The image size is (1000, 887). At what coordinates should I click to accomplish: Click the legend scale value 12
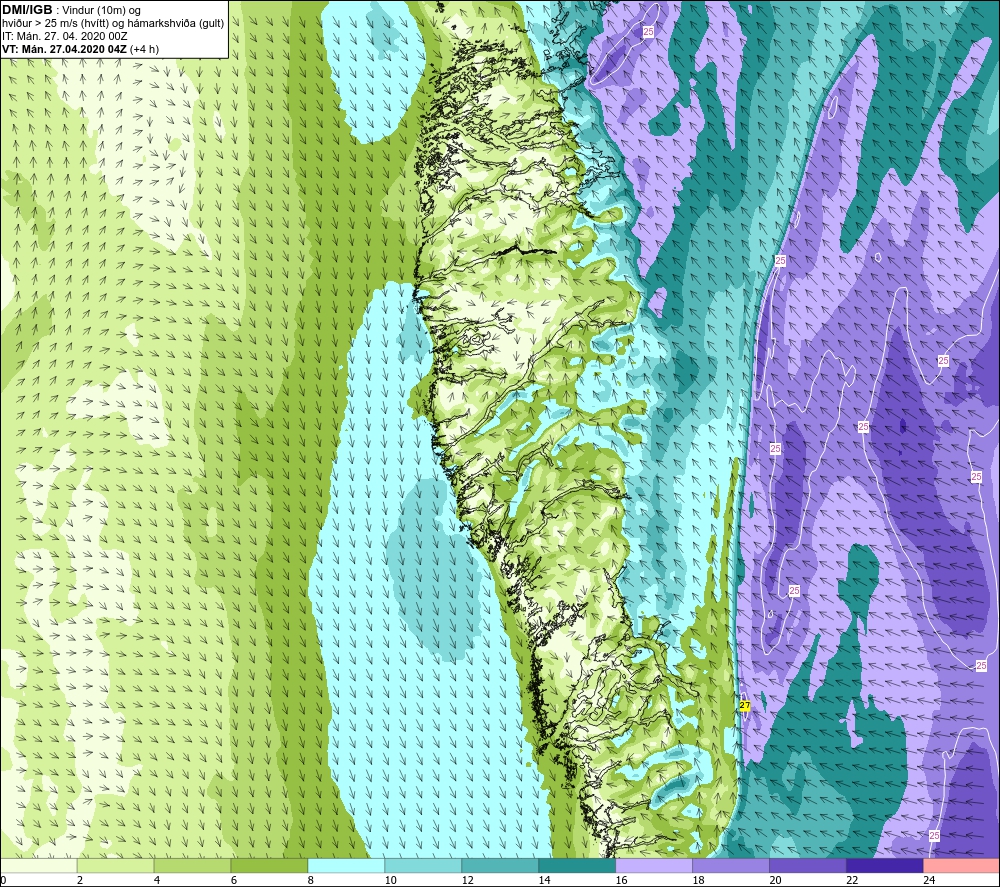coord(467,880)
